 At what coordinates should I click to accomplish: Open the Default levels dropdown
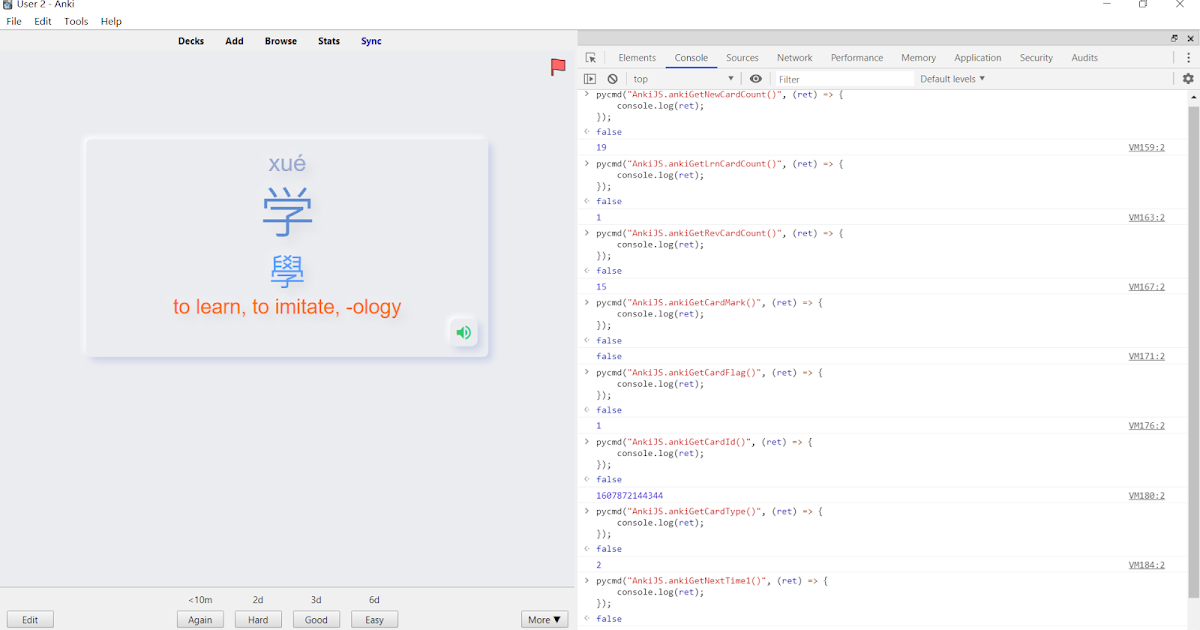951,78
